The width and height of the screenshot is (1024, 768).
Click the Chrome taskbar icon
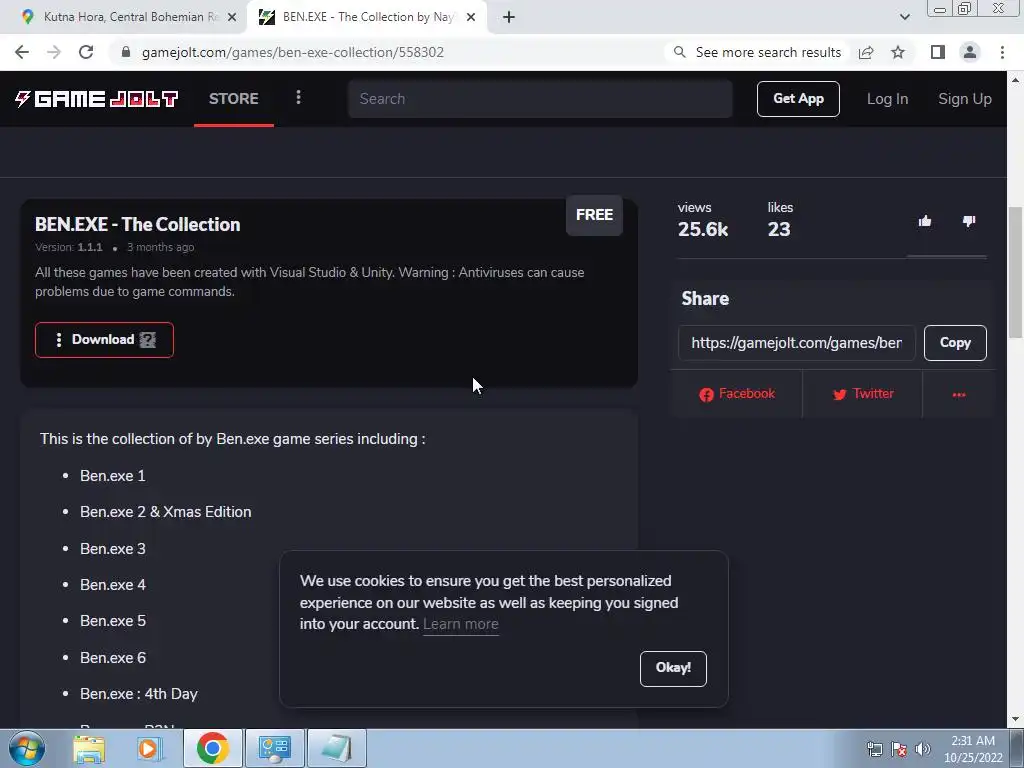[x=212, y=748]
